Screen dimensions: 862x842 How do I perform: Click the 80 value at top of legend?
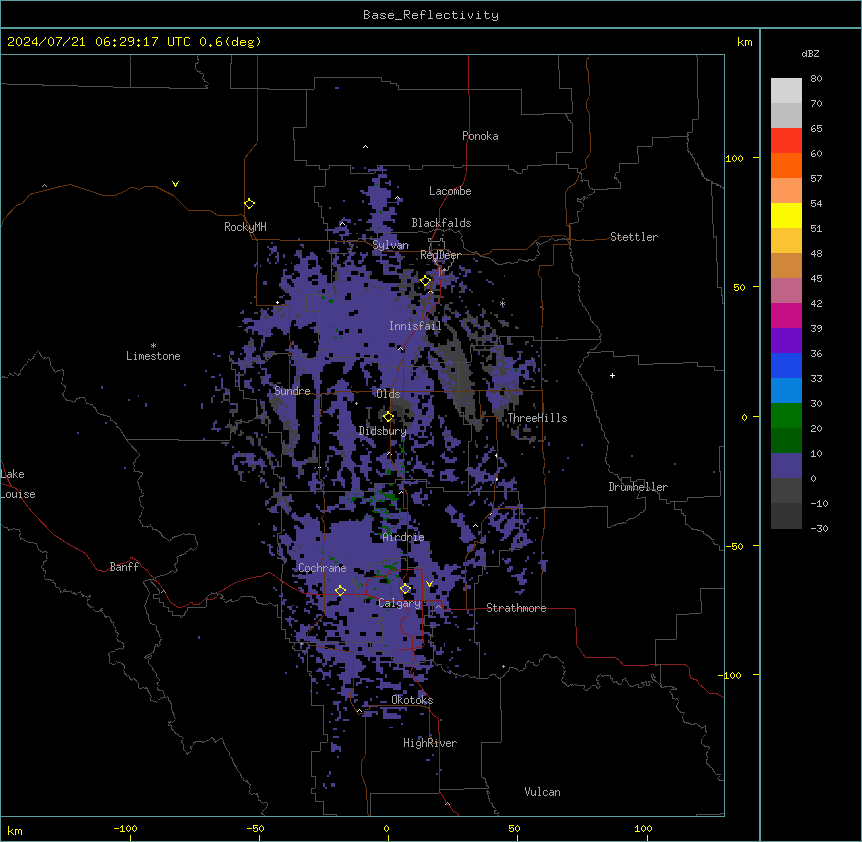816,79
